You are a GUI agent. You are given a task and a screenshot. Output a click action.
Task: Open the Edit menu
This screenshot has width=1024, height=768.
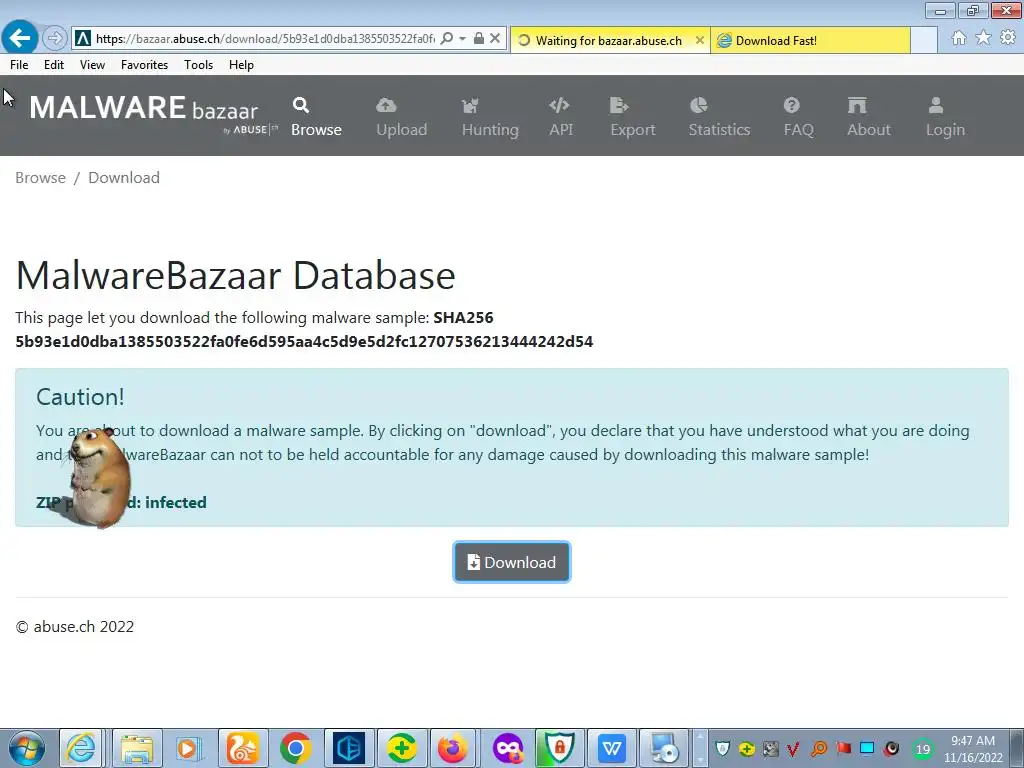tap(54, 65)
